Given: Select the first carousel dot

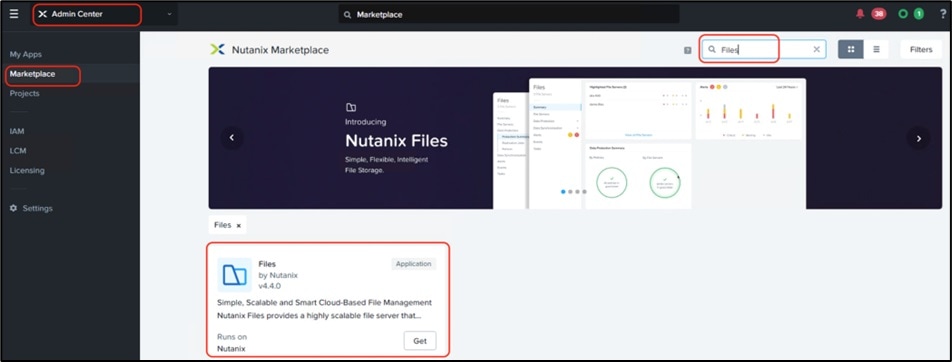Looking at the screenshot, I should coord(563,191).
